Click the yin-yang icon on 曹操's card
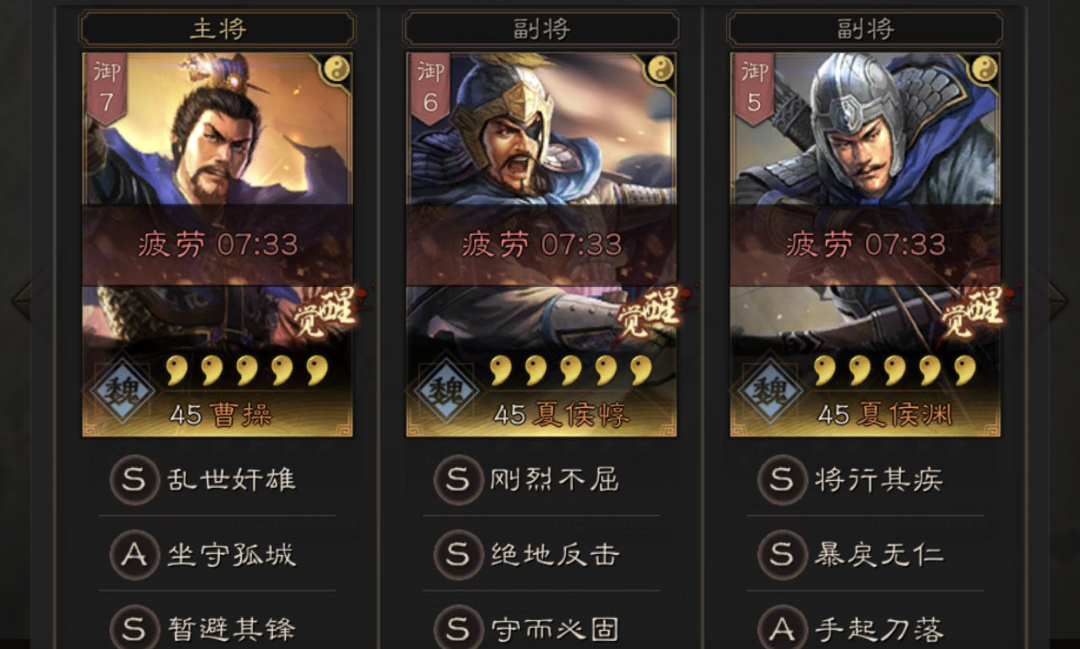The width and height of the screenshot is (1080, 649). (x=337, y=69)
